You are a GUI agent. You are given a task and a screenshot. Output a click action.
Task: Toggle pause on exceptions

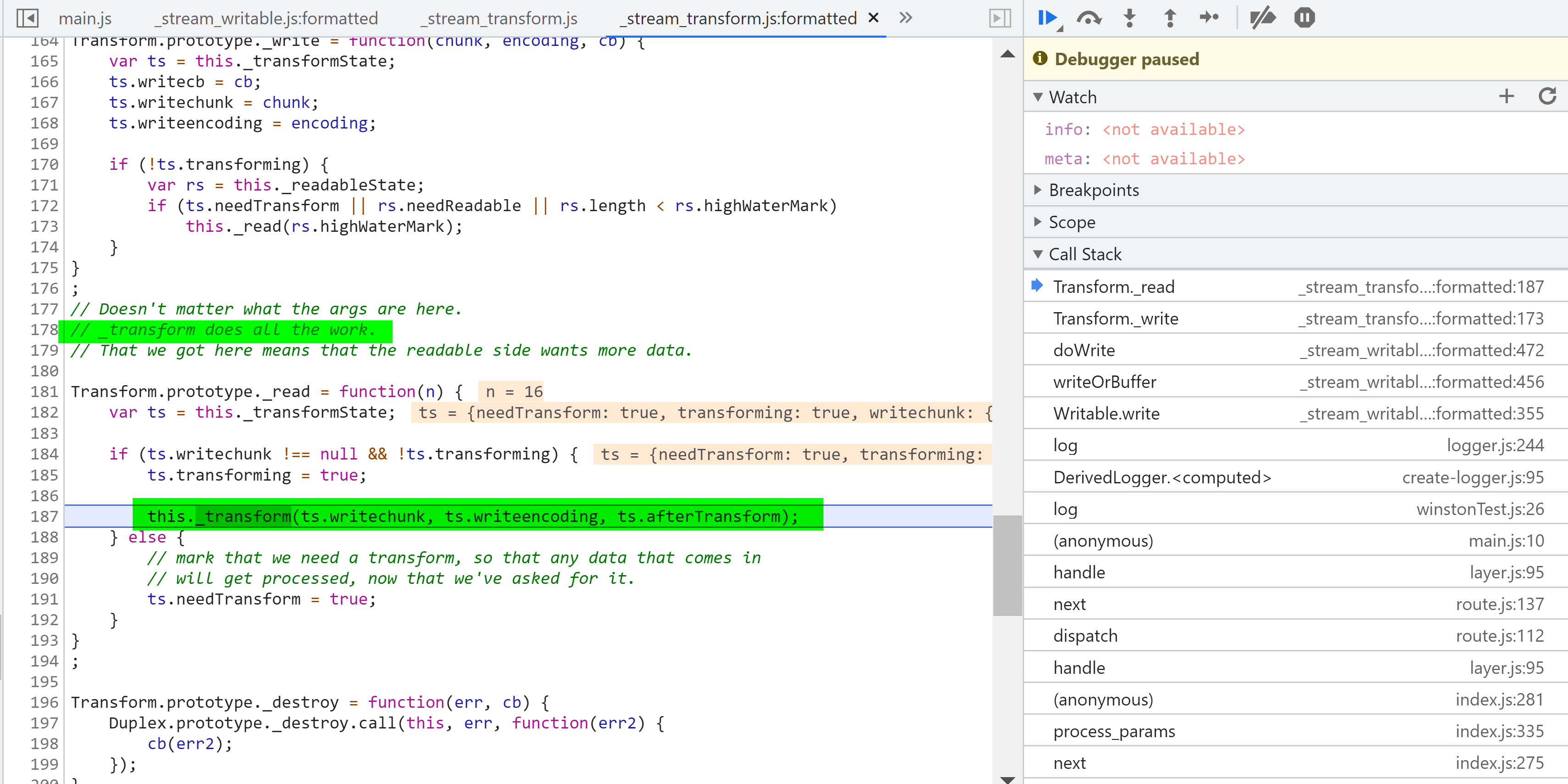coord(1305,17)
